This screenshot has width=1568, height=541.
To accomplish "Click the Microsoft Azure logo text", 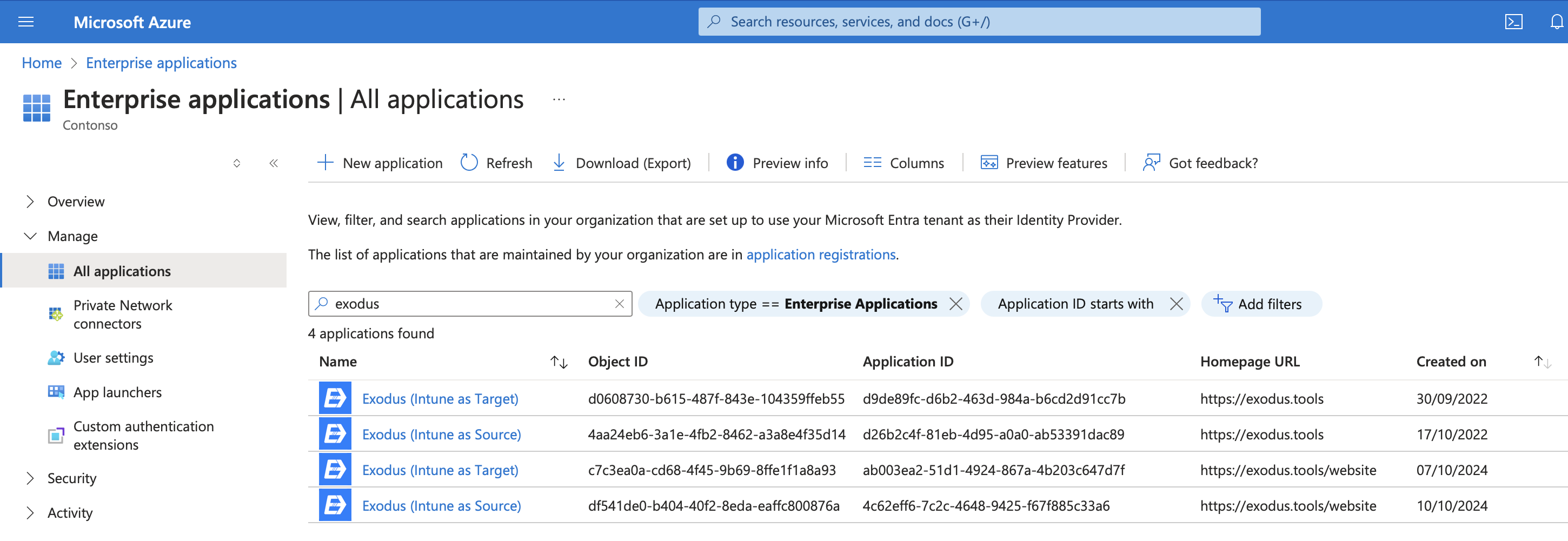I will [x=132, y=23].
